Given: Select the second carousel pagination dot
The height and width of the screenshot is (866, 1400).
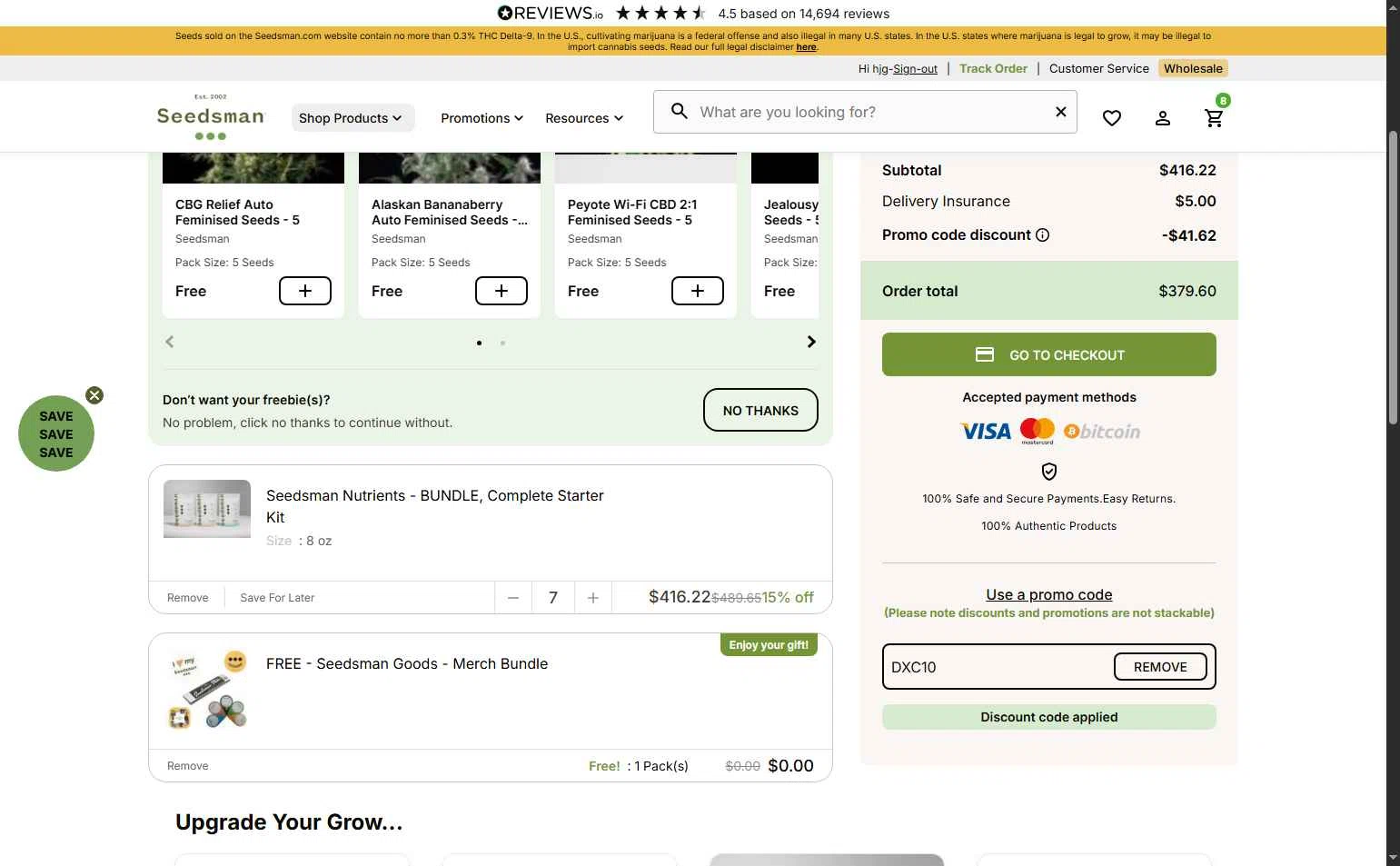Looking at the screenshot, I should click(502, 343).
